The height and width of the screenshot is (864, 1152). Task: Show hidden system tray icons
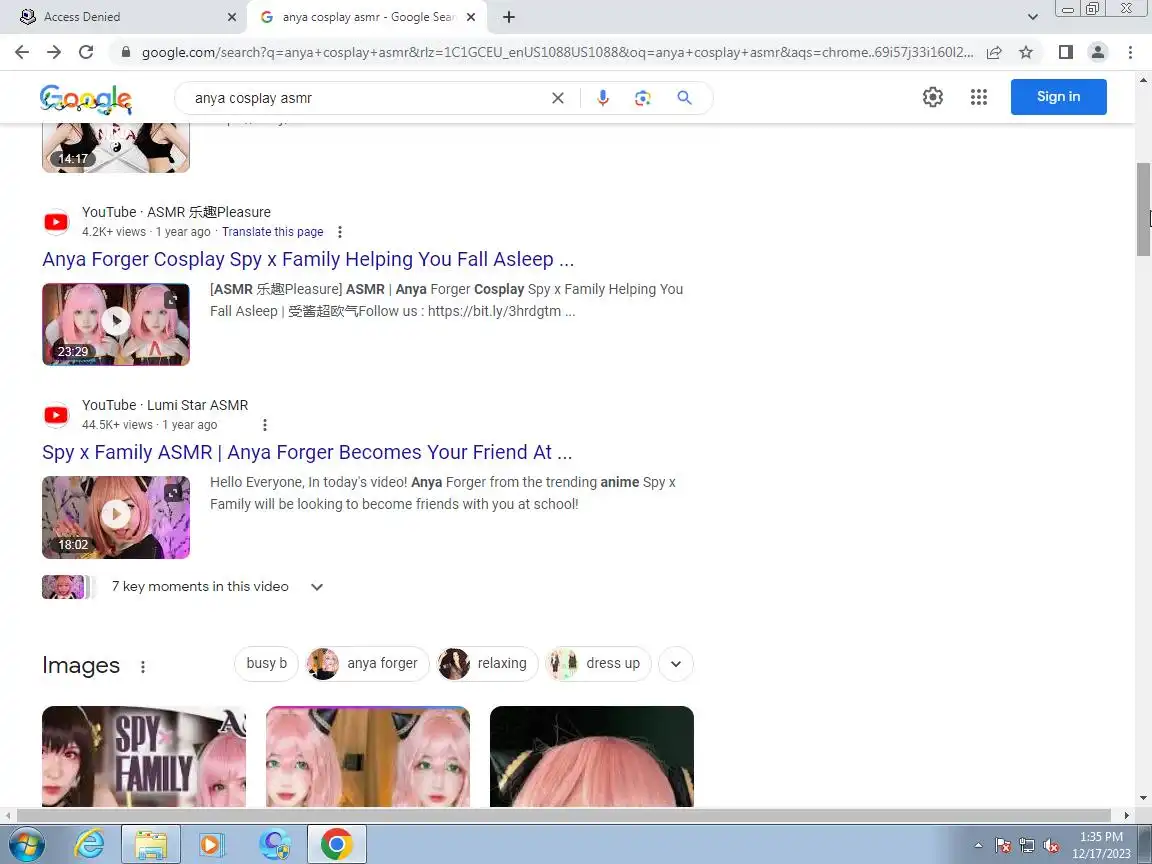[x=978, y=846]
